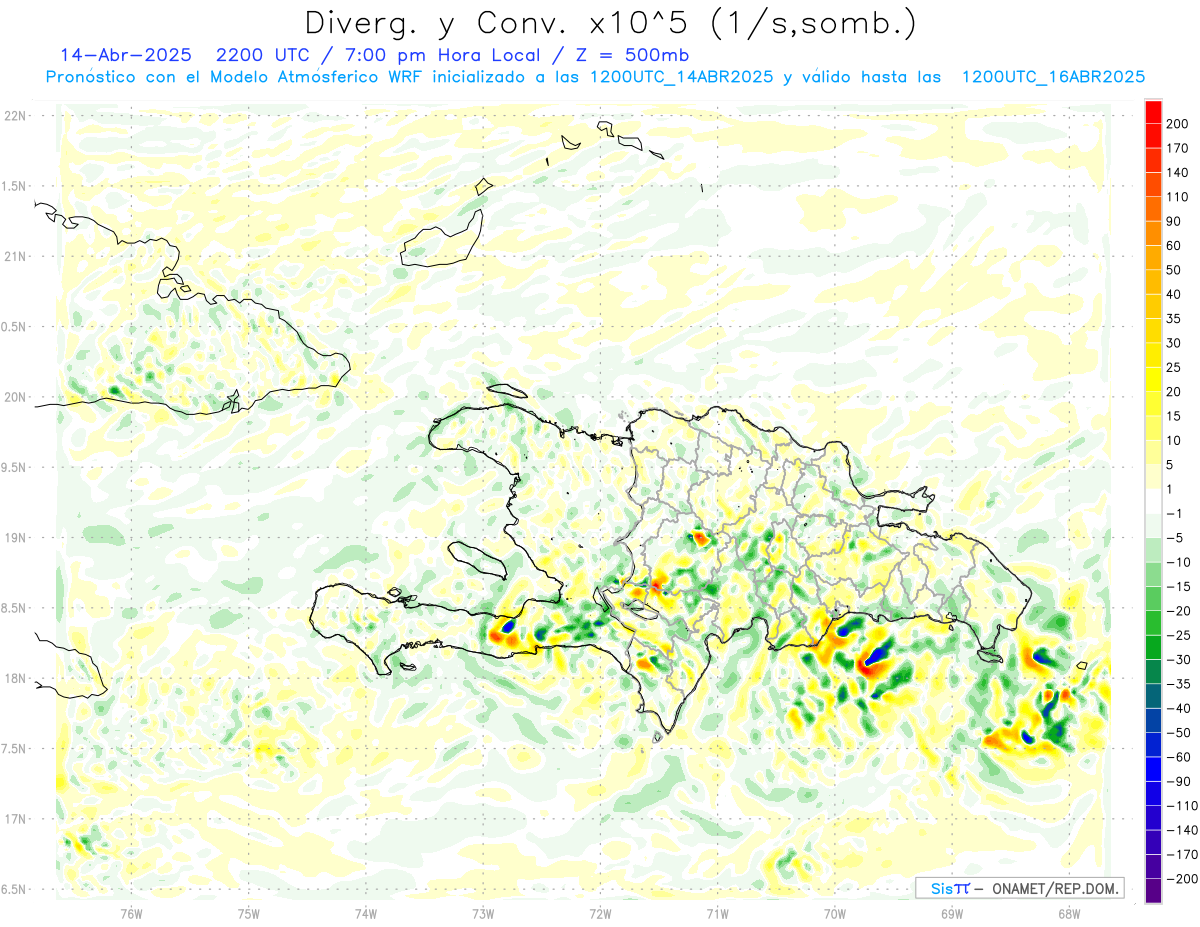Click the '-140' colorbar value
1200x927 pixels.
(x=1180, y=830)
